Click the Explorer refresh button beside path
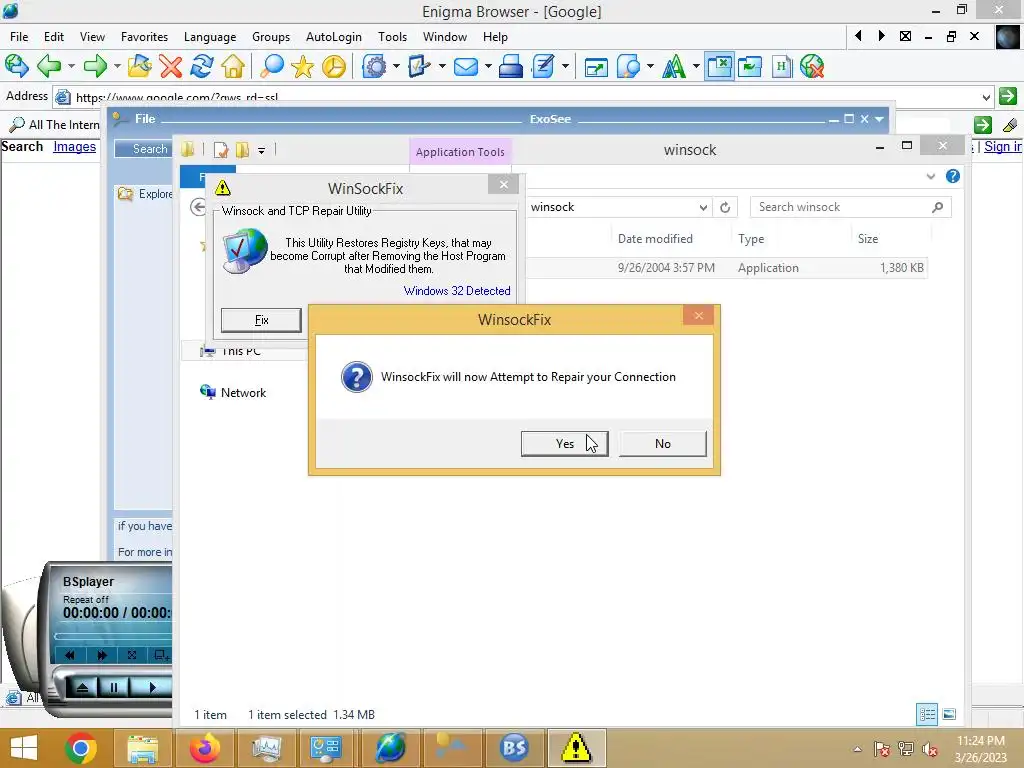Viewport: 1024px width, 768px height. tap(725, 208)
